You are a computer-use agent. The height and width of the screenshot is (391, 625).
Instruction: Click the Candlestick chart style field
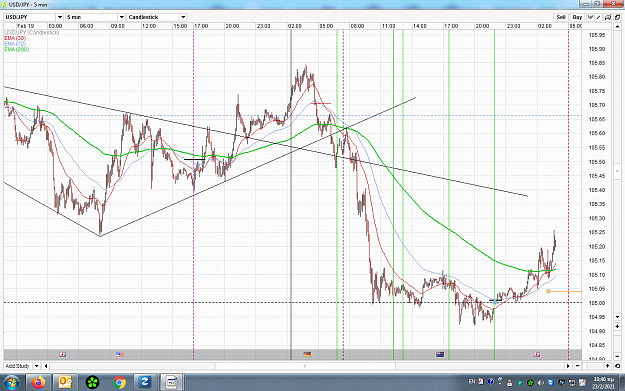(153, 17)
